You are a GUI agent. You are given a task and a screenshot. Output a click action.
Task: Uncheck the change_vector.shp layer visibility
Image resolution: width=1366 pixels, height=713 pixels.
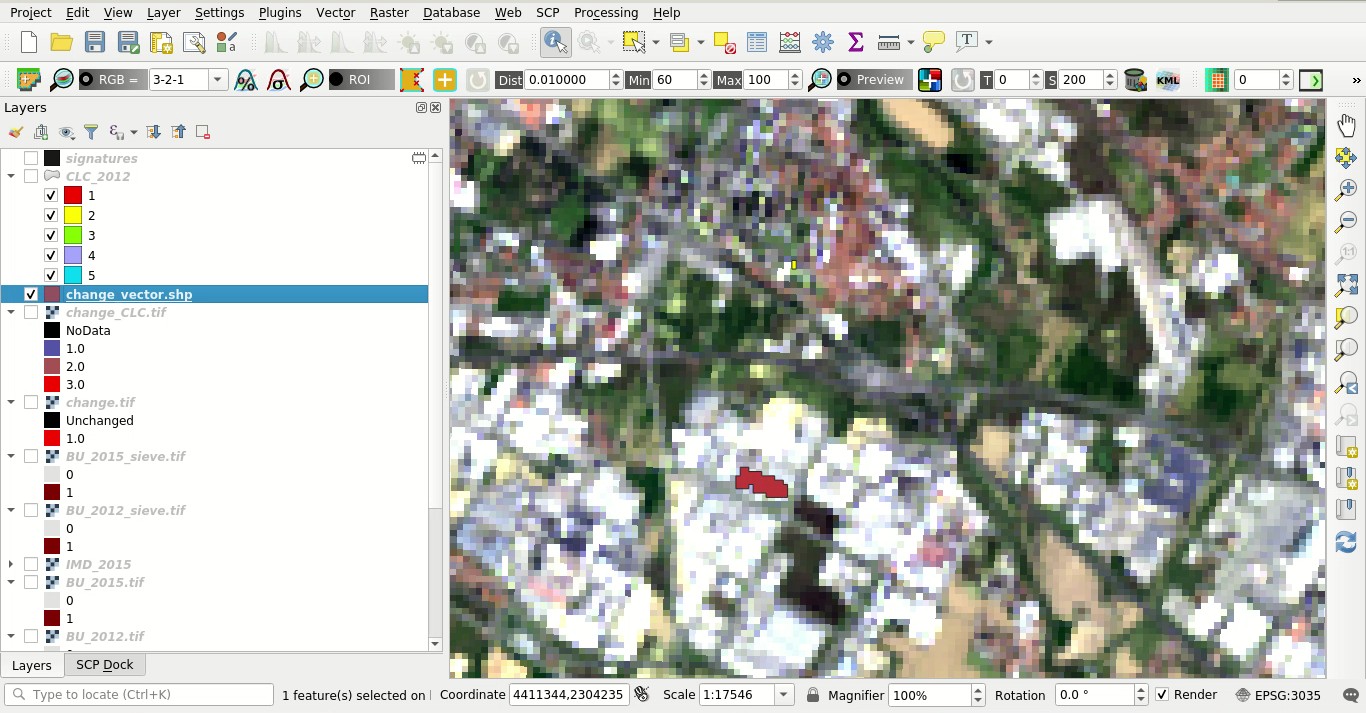31,294
